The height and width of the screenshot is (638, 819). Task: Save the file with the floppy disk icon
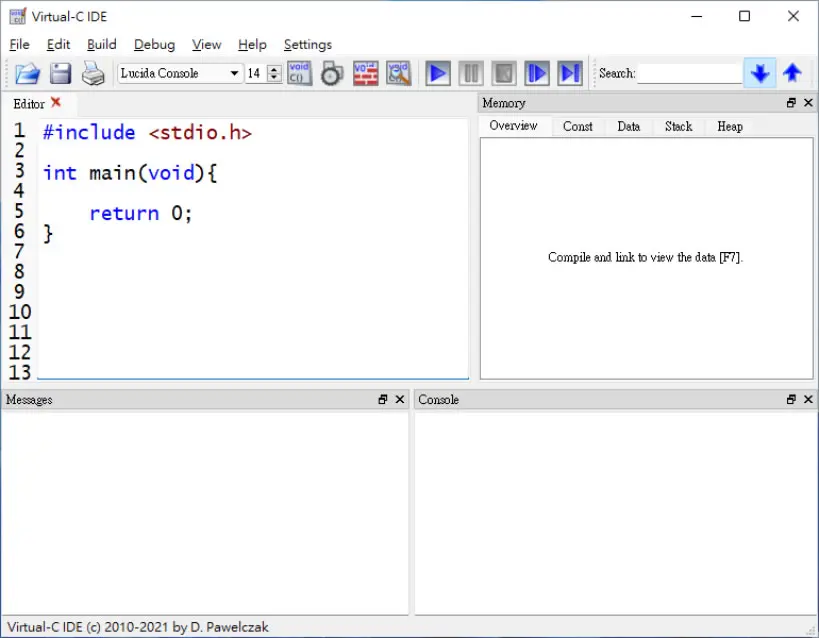[61, 73]
